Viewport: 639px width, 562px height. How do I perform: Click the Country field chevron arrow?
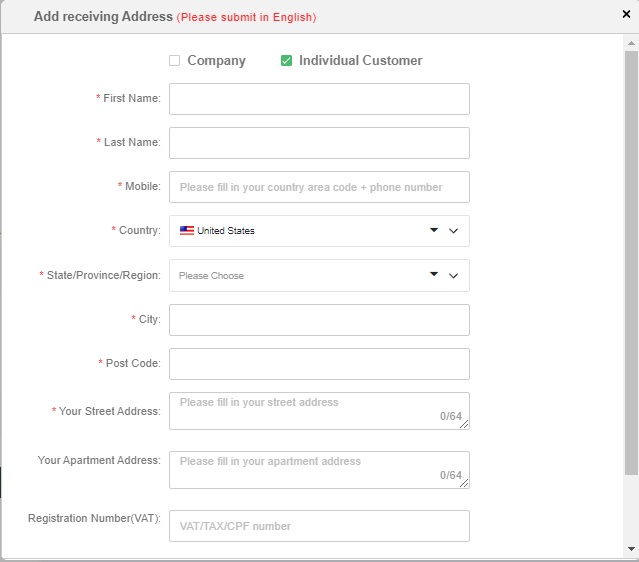pos(454,231)
